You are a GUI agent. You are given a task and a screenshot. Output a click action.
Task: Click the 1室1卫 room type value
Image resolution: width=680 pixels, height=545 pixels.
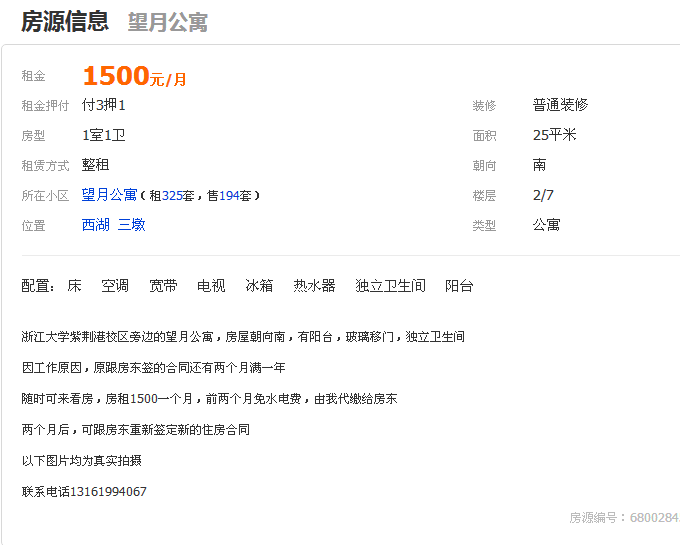(x=103, y=135)
